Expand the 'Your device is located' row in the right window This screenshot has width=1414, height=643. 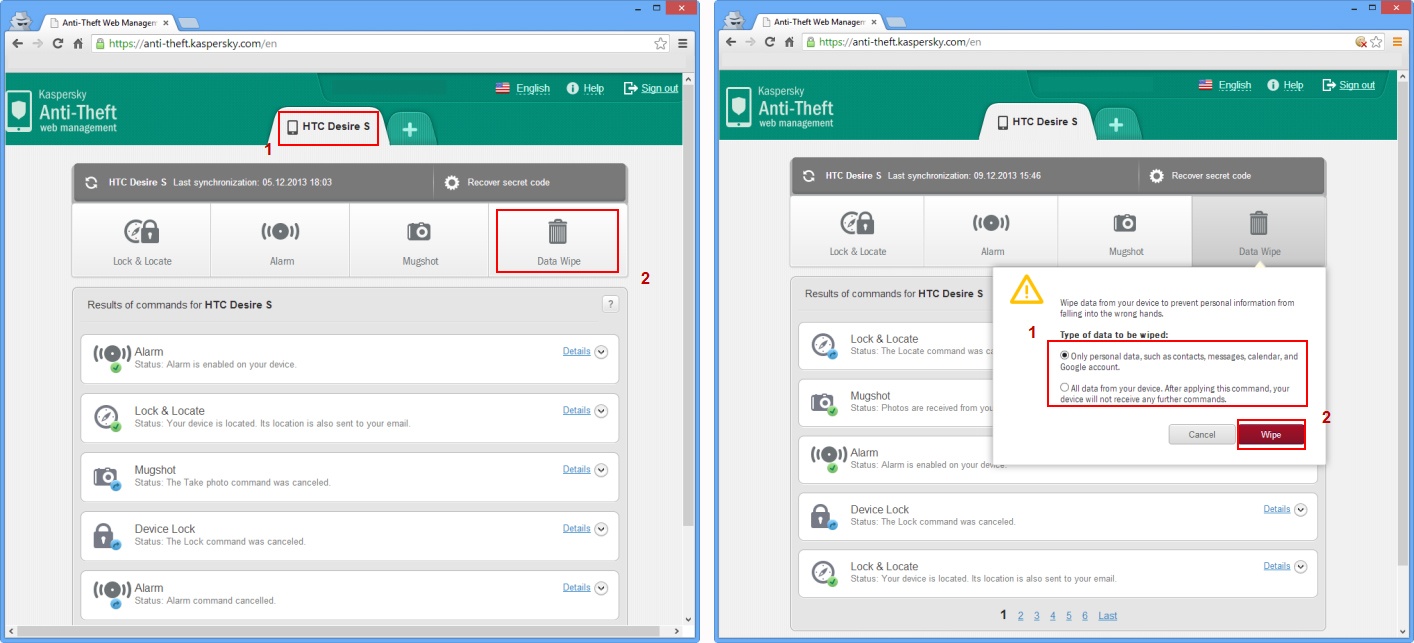click(x=1301, y=567)
